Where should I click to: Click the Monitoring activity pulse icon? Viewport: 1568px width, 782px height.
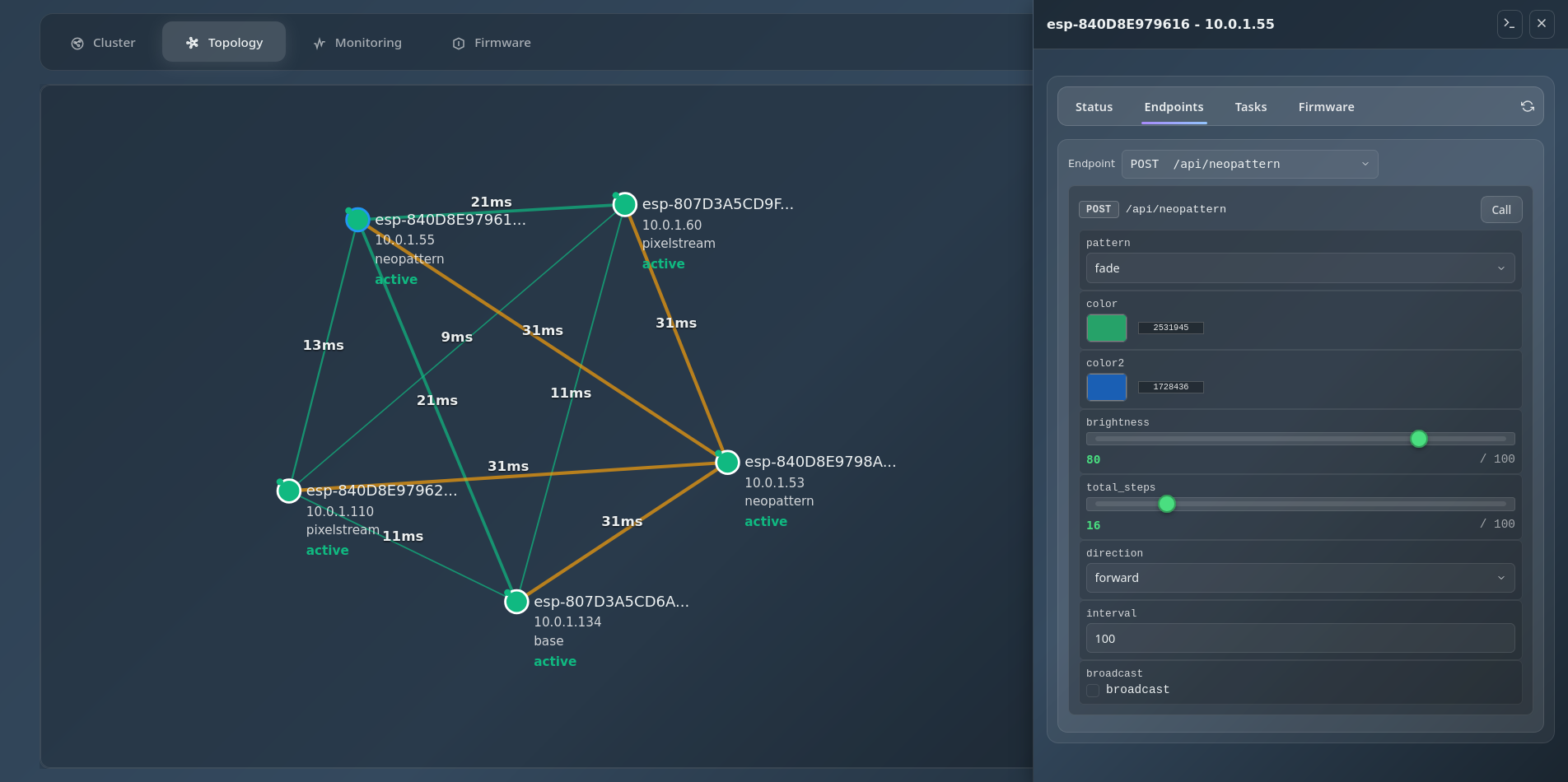point(320,43)
